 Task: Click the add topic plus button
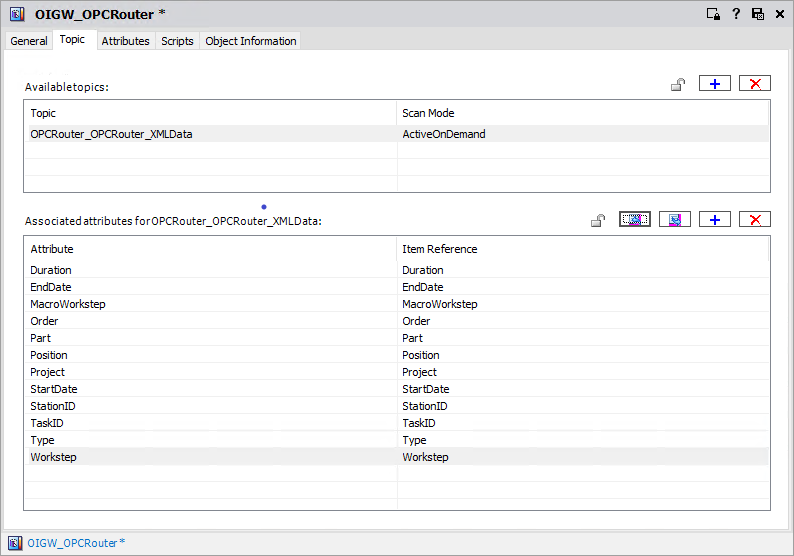tap(714, 84)
